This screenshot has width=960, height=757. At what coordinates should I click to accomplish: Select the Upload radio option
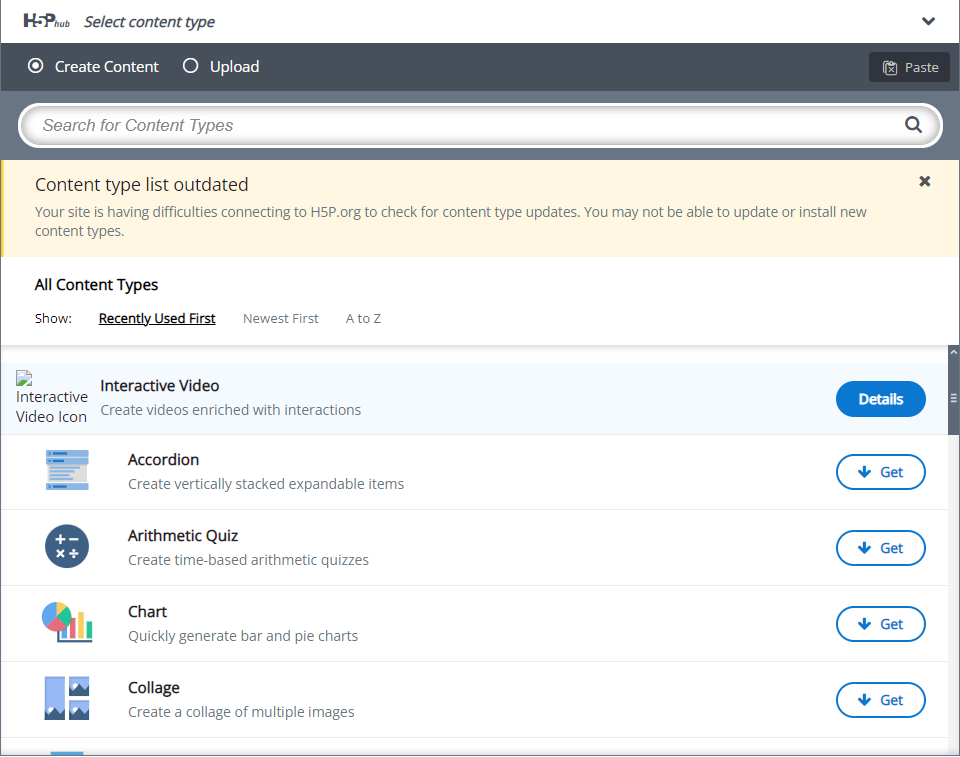pyautogui.click(x=221, y=66)
